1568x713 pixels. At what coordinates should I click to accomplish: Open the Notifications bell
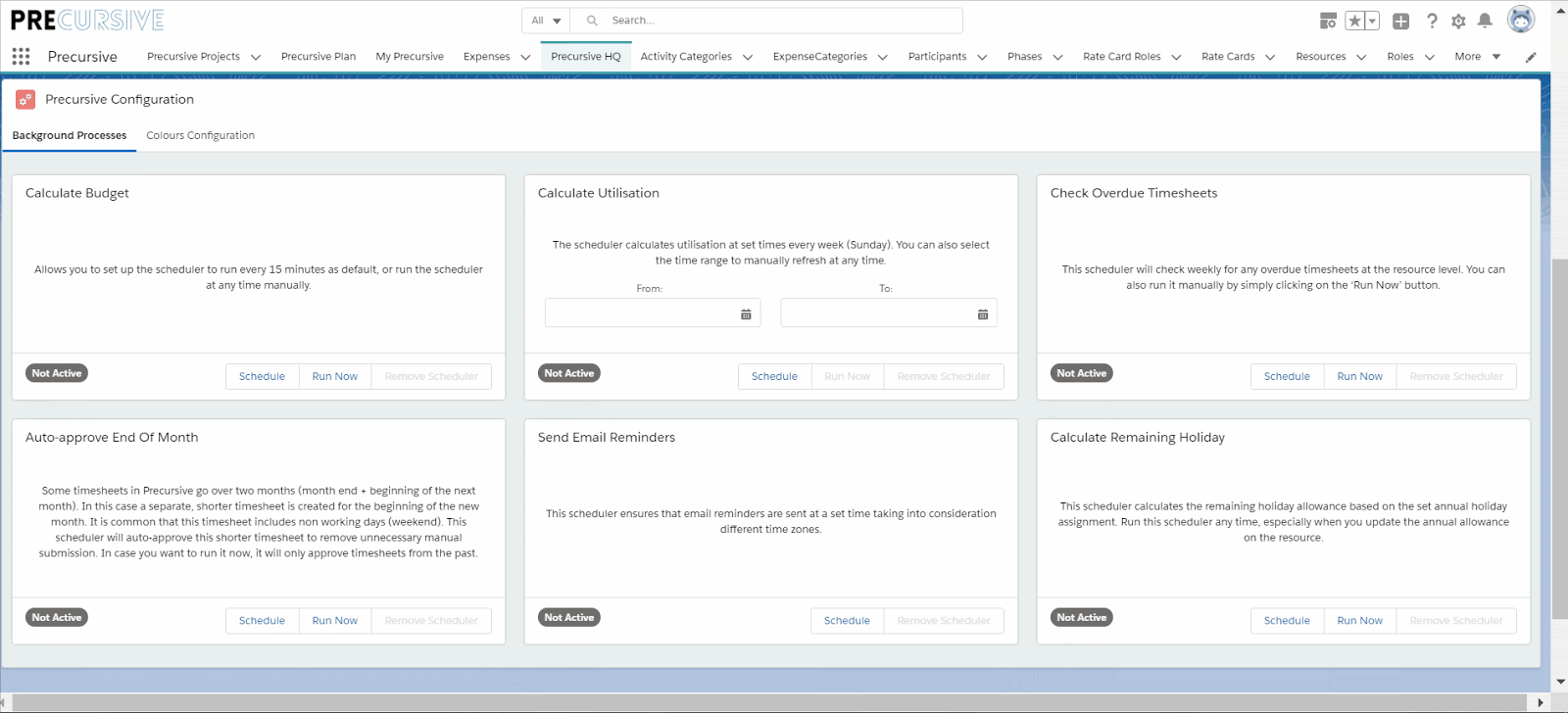tap(1485, 21)
